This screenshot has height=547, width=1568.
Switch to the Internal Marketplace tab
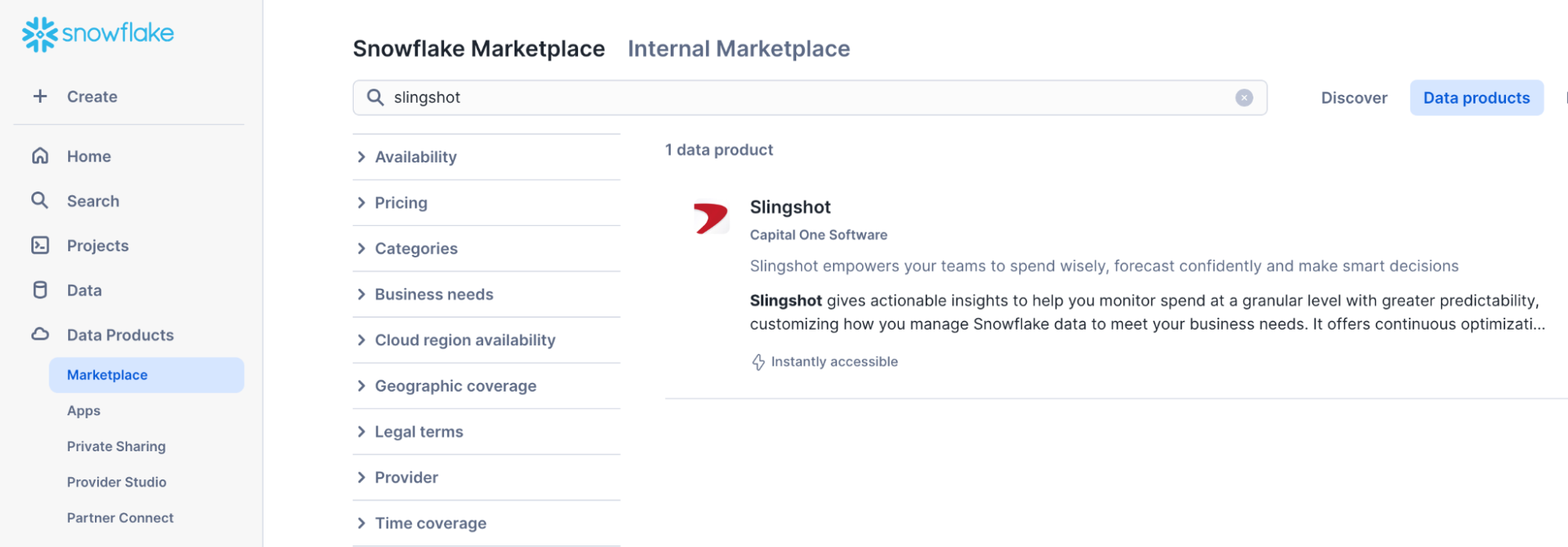739,49
